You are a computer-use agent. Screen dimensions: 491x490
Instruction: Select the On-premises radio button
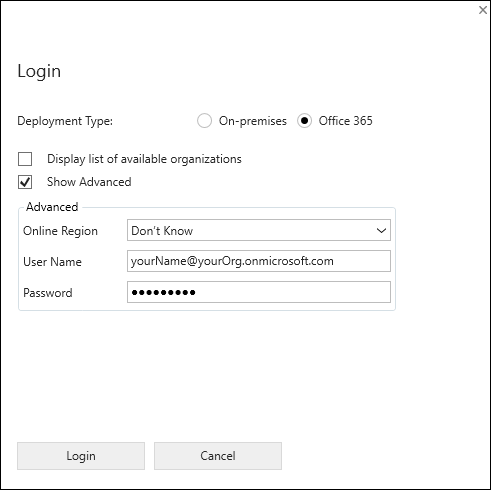(204, 121)
